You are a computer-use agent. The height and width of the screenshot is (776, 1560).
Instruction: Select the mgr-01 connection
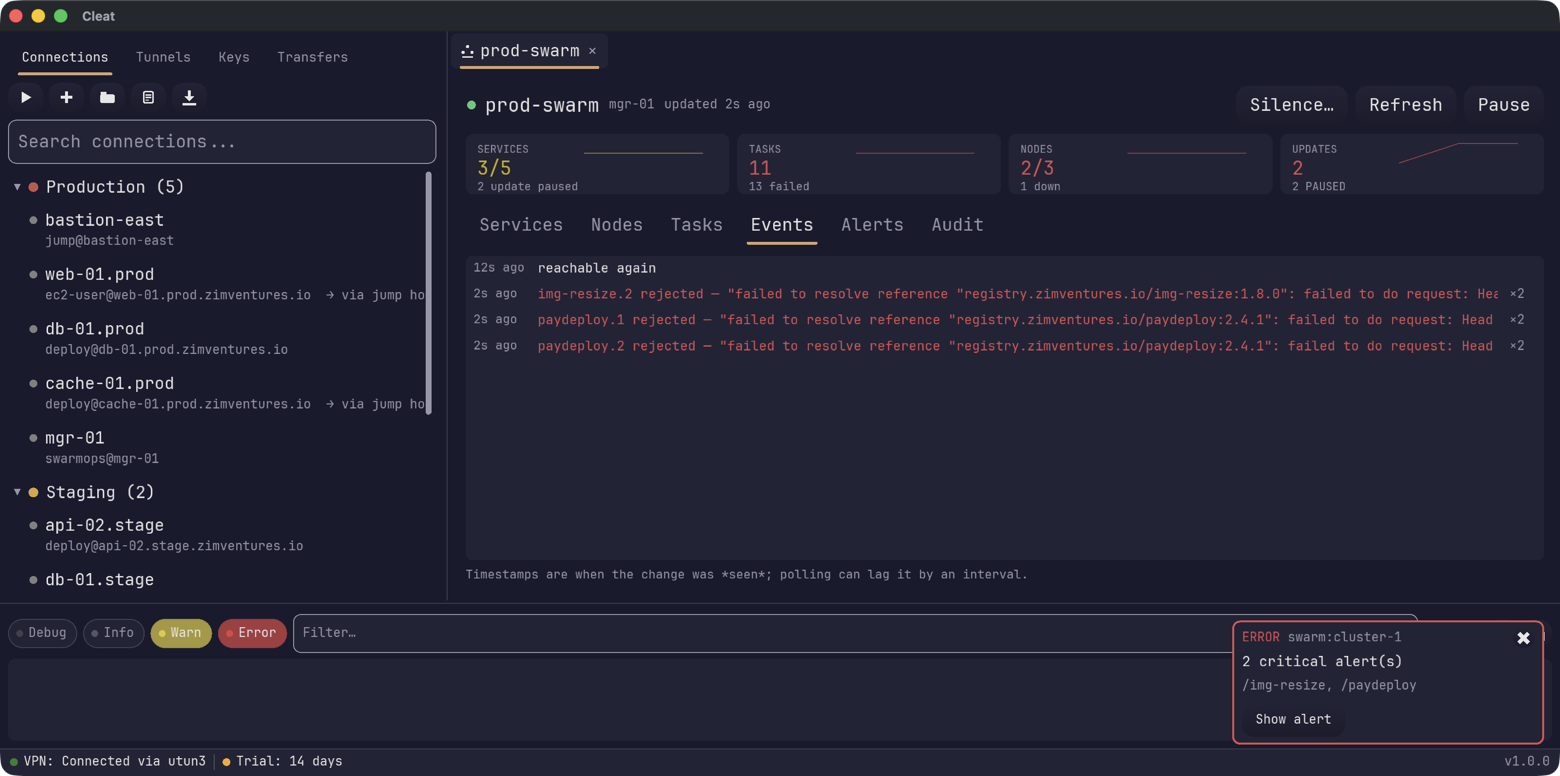[220, 447]
